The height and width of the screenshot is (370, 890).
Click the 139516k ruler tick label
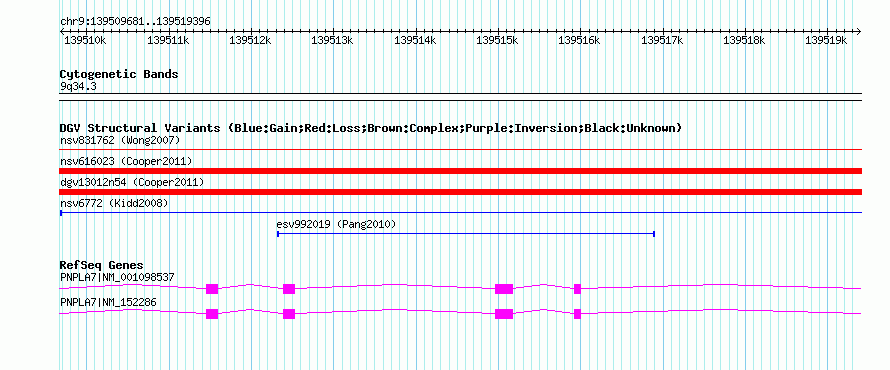click(578, 40)
